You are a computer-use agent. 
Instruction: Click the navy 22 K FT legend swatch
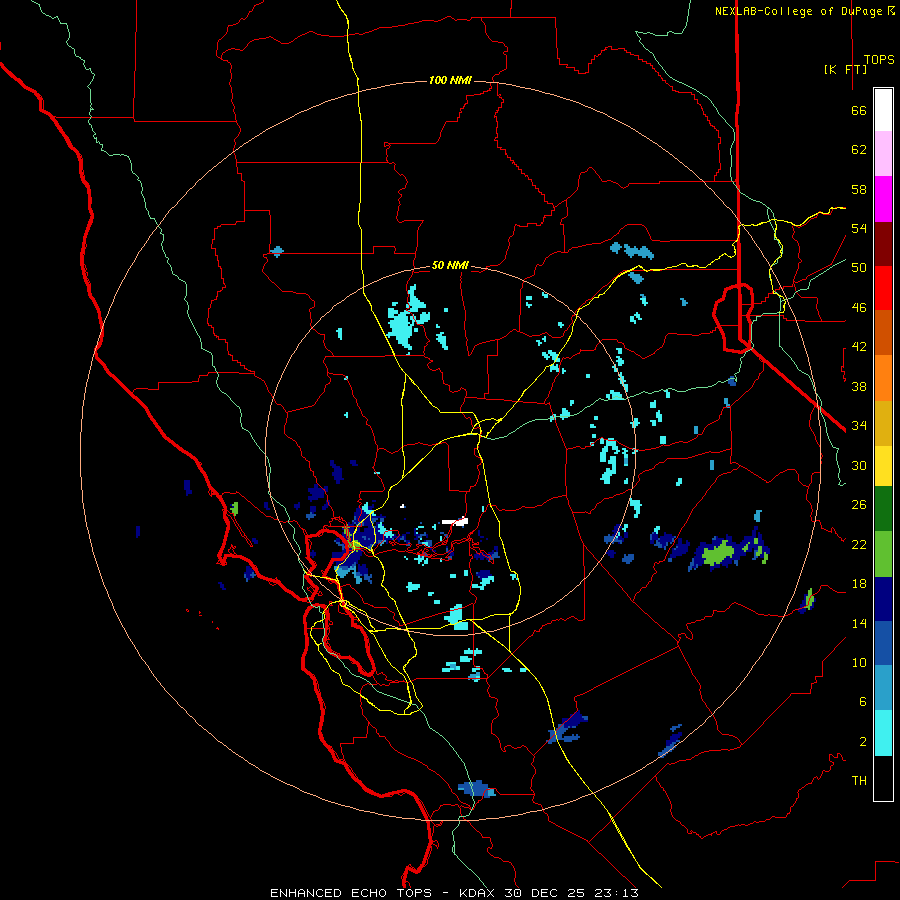[x=883, y=599]
